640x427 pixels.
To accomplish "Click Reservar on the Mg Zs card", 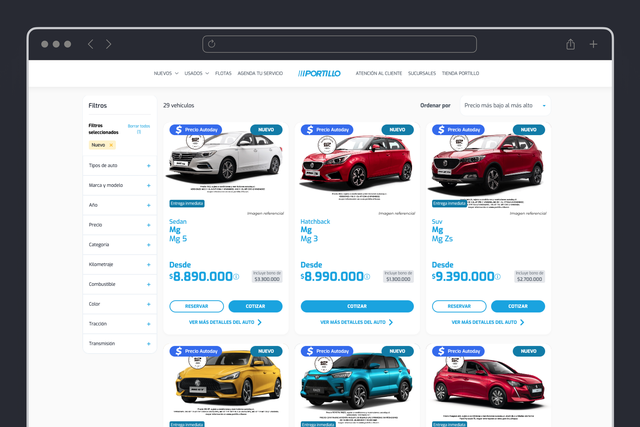I will click(459, 306).
